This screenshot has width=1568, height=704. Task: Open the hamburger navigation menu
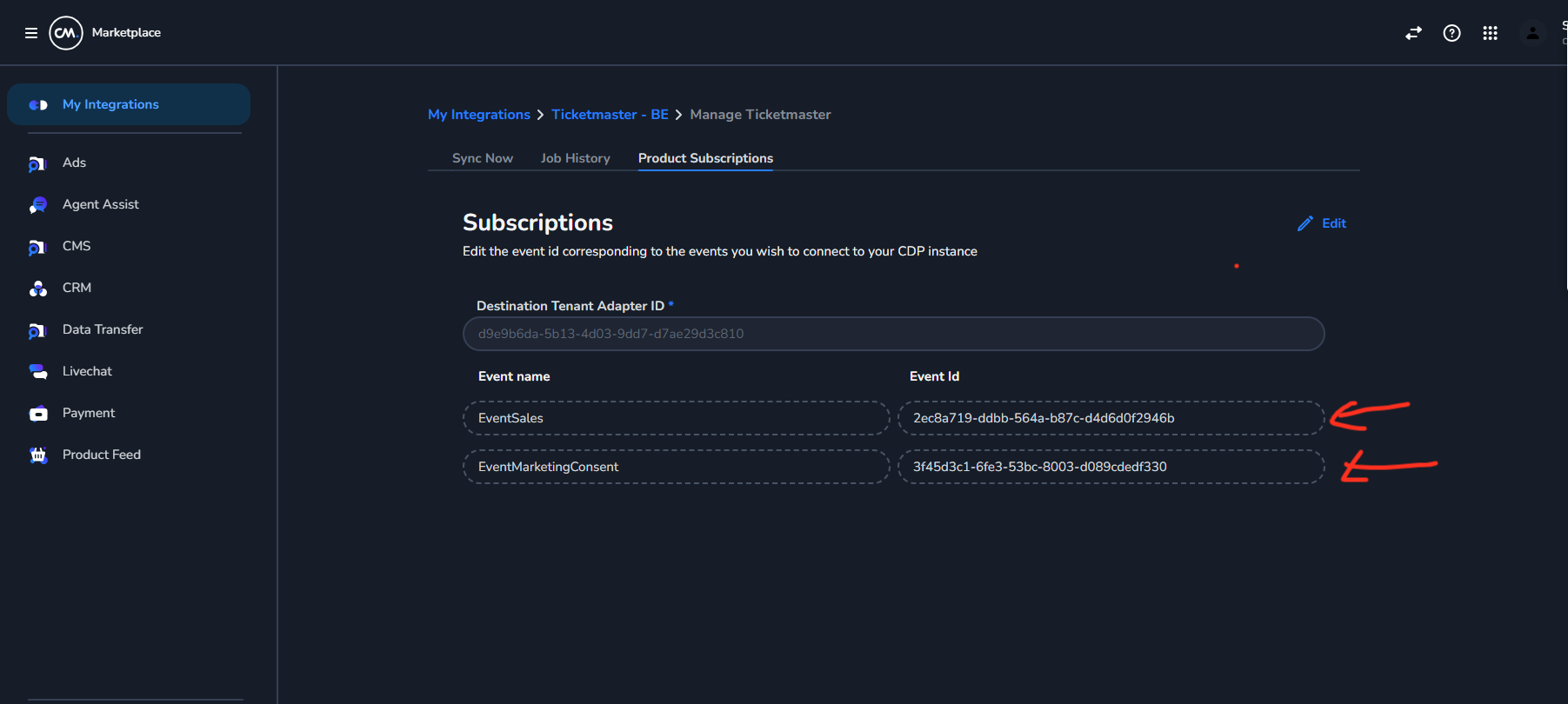pos(31,33)
